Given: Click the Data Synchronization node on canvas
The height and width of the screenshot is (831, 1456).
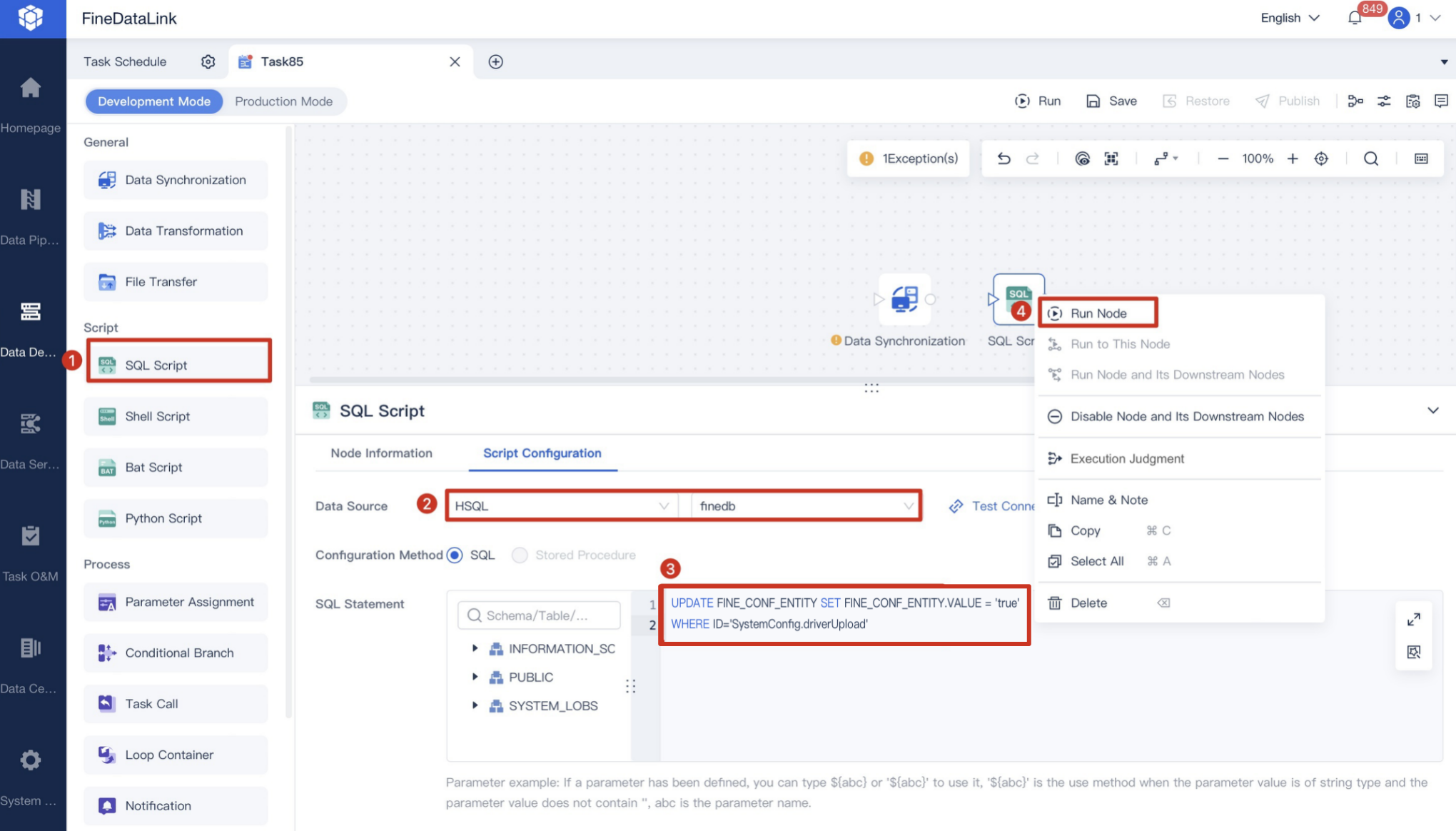Looking at the screenshot, I should (904, 299).
